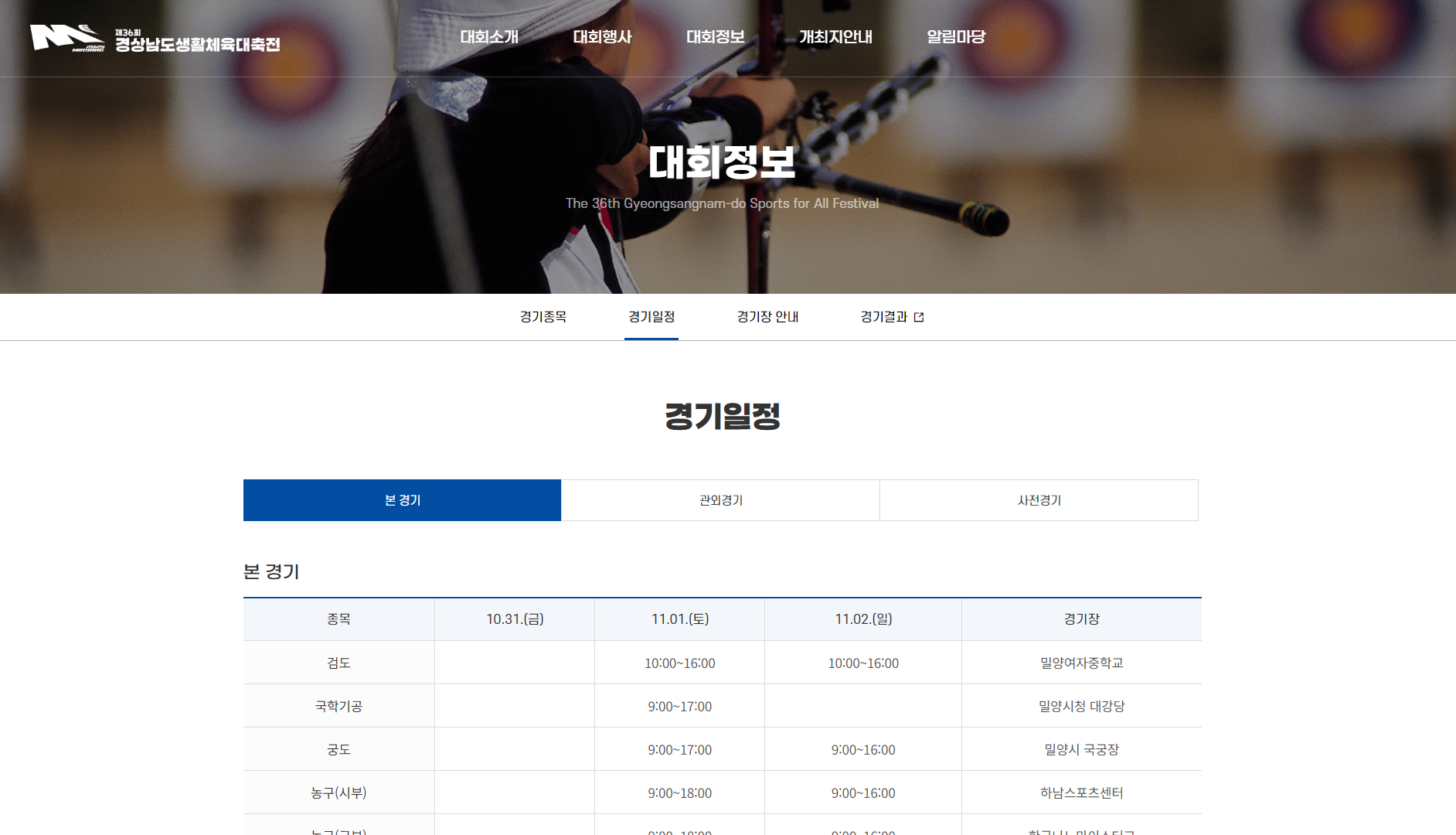1456x835 pixels.
Task: Click the 11.01.(토) column header
Action: pos(679,619)
